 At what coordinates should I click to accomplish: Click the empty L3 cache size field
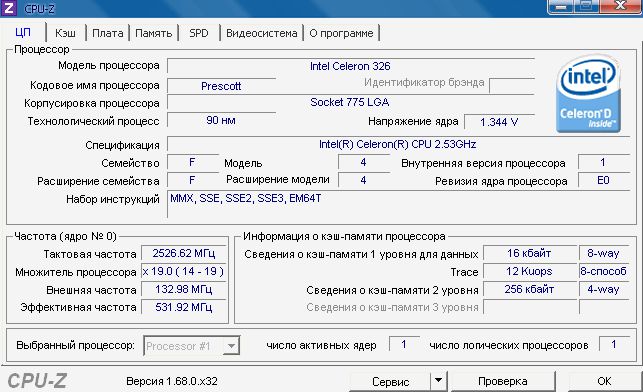pos(529,307)
